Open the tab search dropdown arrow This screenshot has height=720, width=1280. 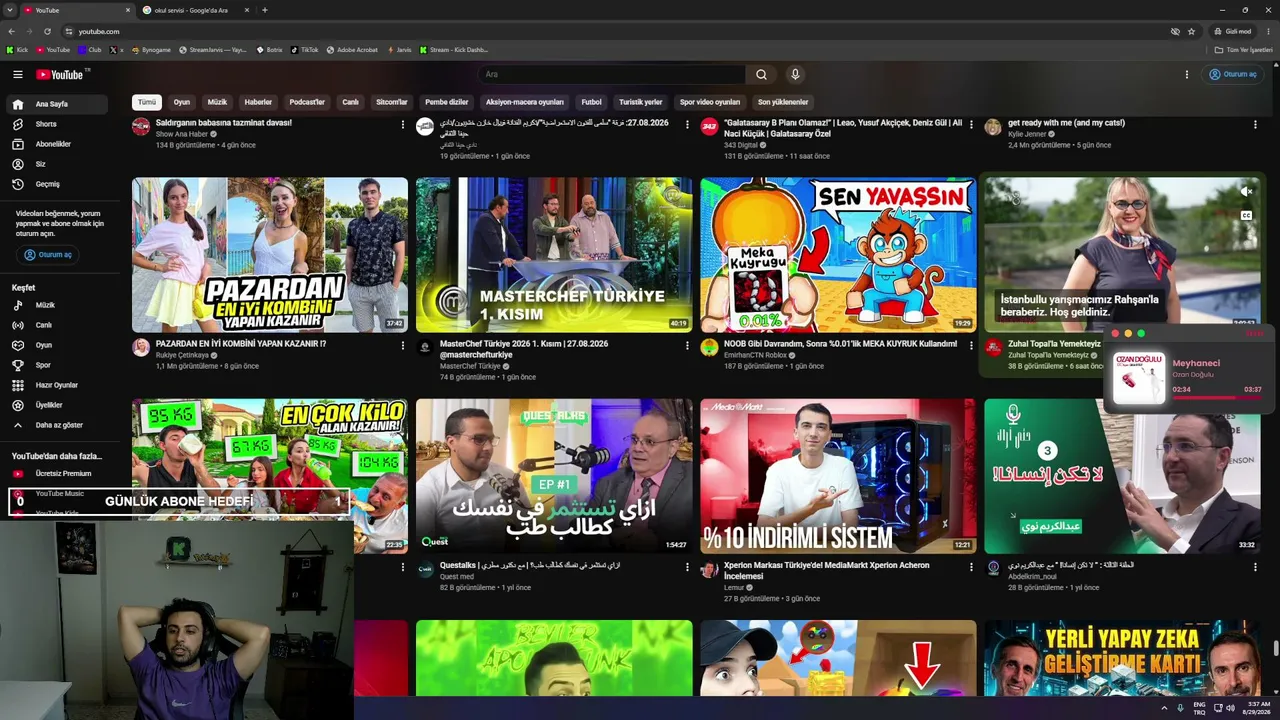coord(9,10)
